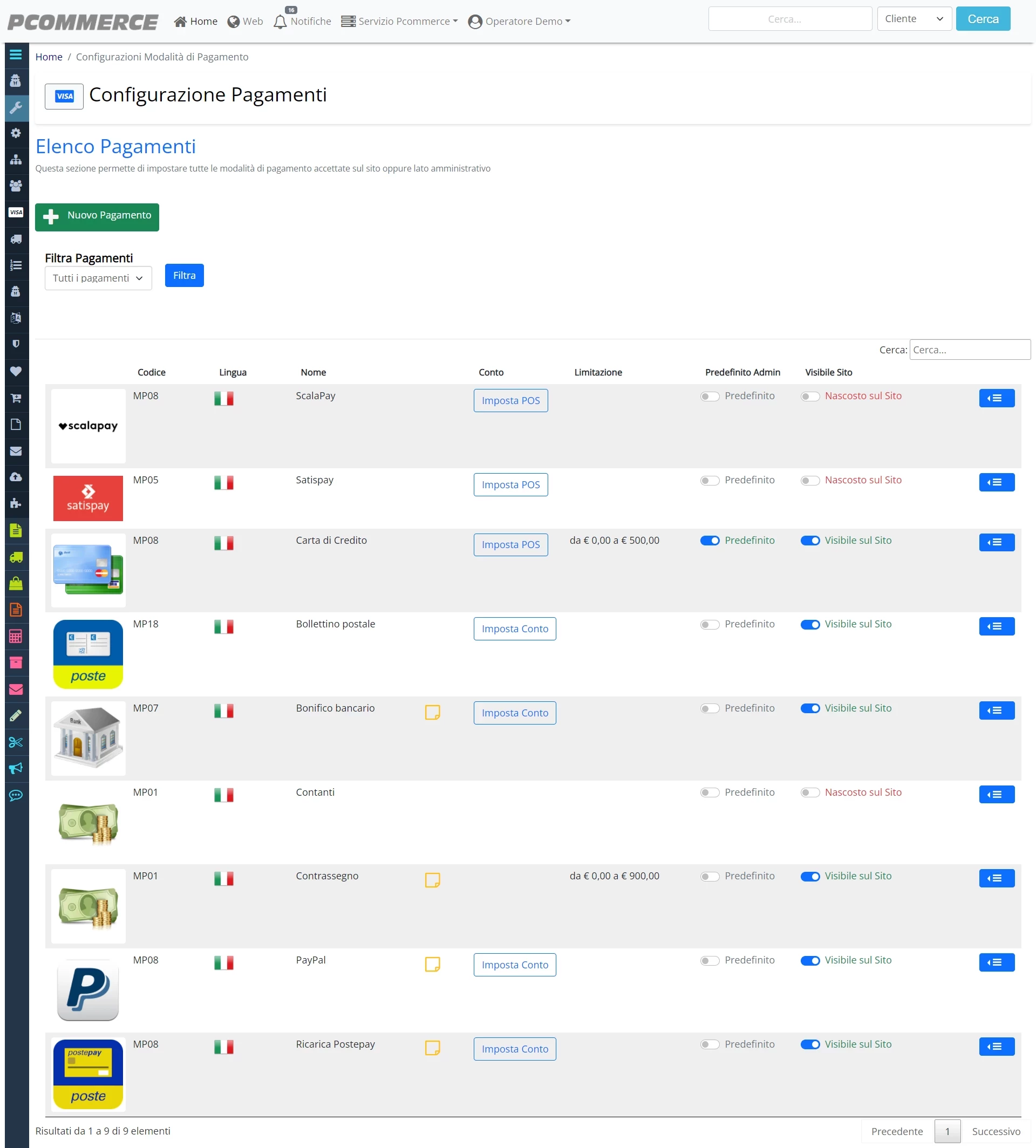
Task: Toggle Predefinito switch for Satispay
Action: (710, 480)
